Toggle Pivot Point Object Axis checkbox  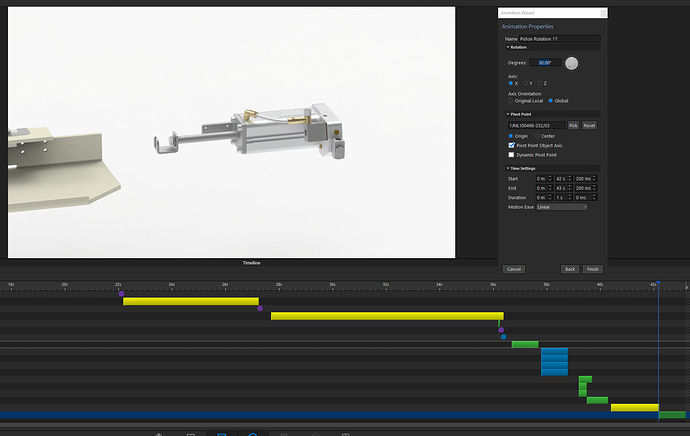point(511,145)
